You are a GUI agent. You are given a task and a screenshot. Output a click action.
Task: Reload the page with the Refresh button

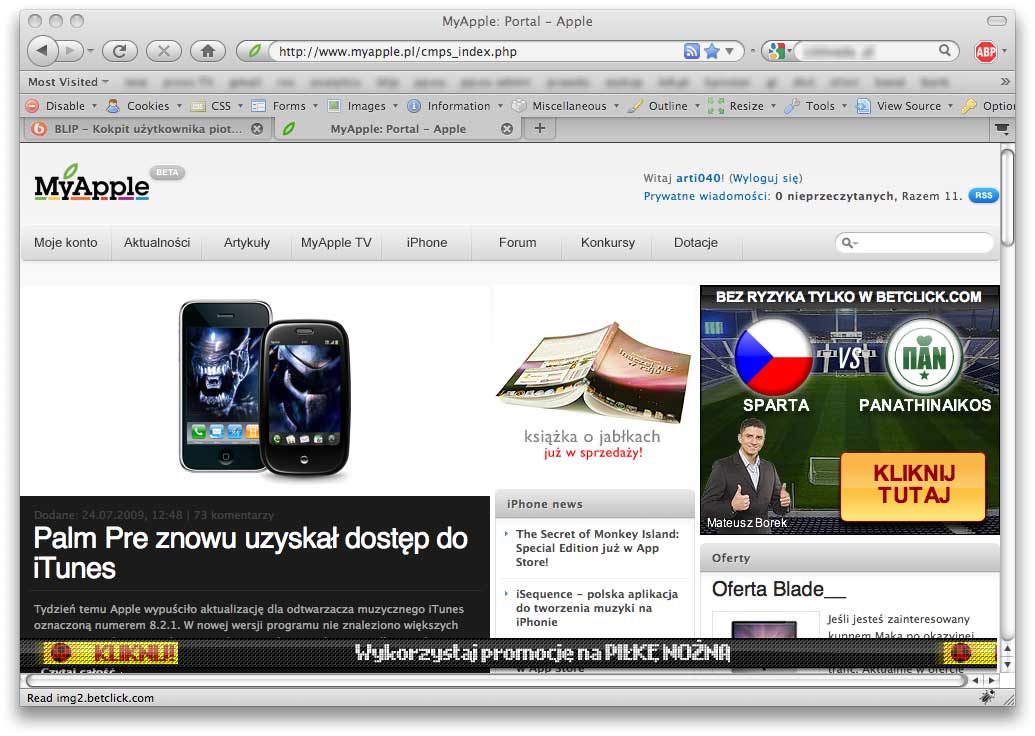pos(119,51)
